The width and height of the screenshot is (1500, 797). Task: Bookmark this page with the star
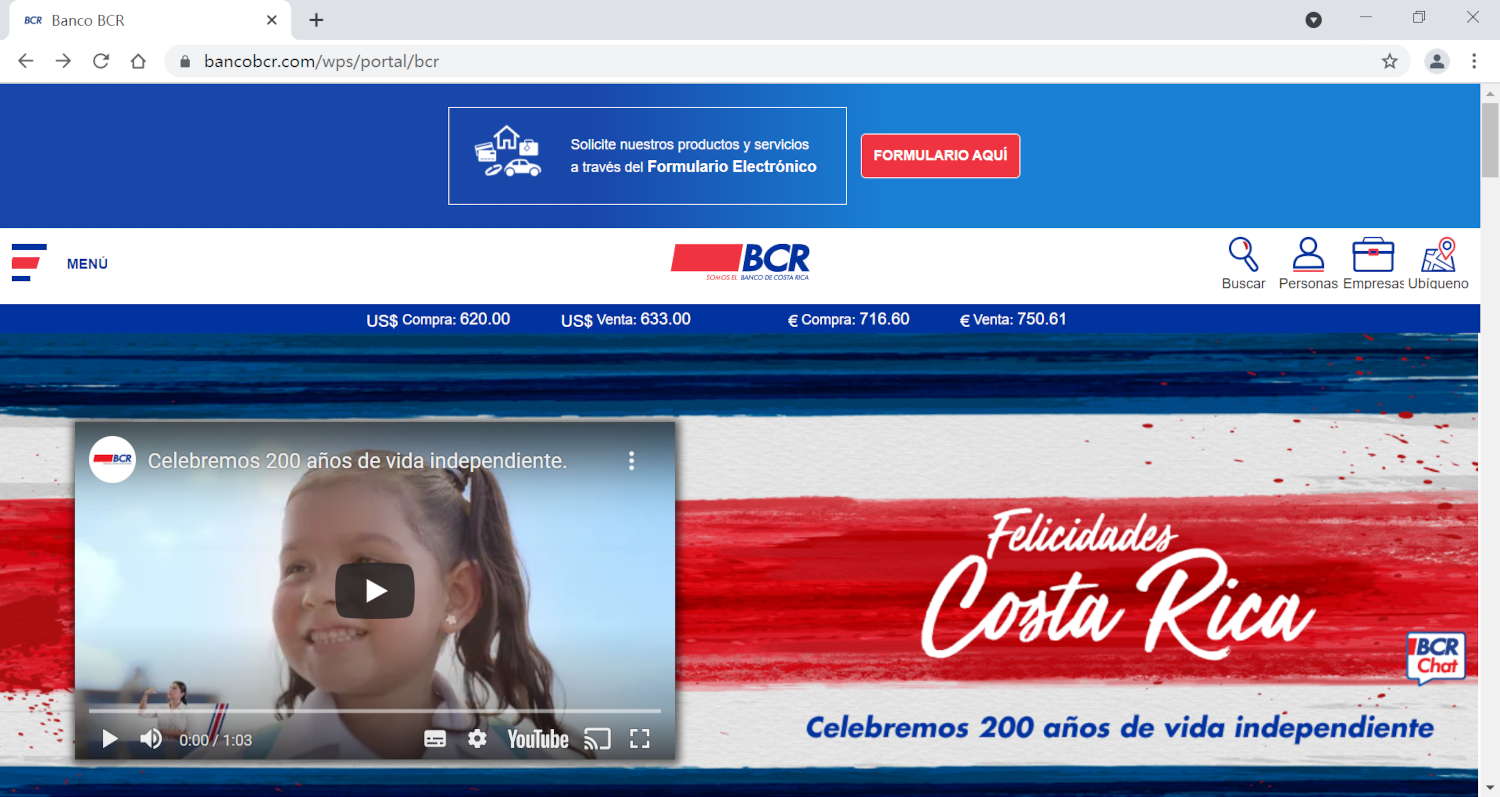1389,61
